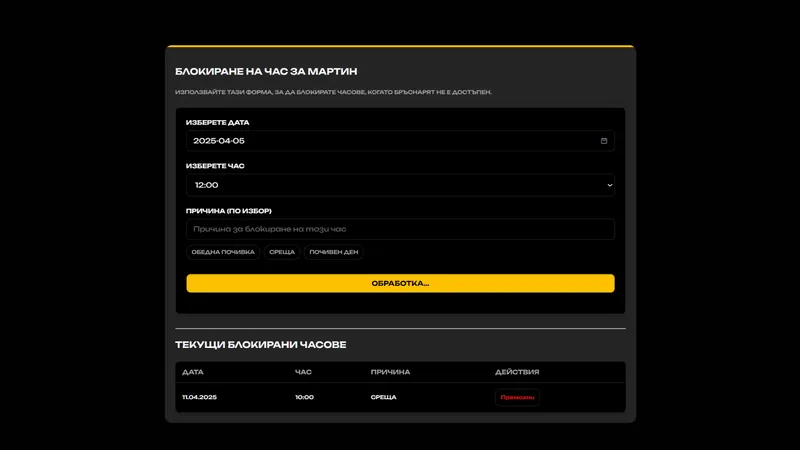800x450 pixels.
Task: Choose the ПОЧИВЕН ДЕН quick reason chip
Action: tap(334, 252)
